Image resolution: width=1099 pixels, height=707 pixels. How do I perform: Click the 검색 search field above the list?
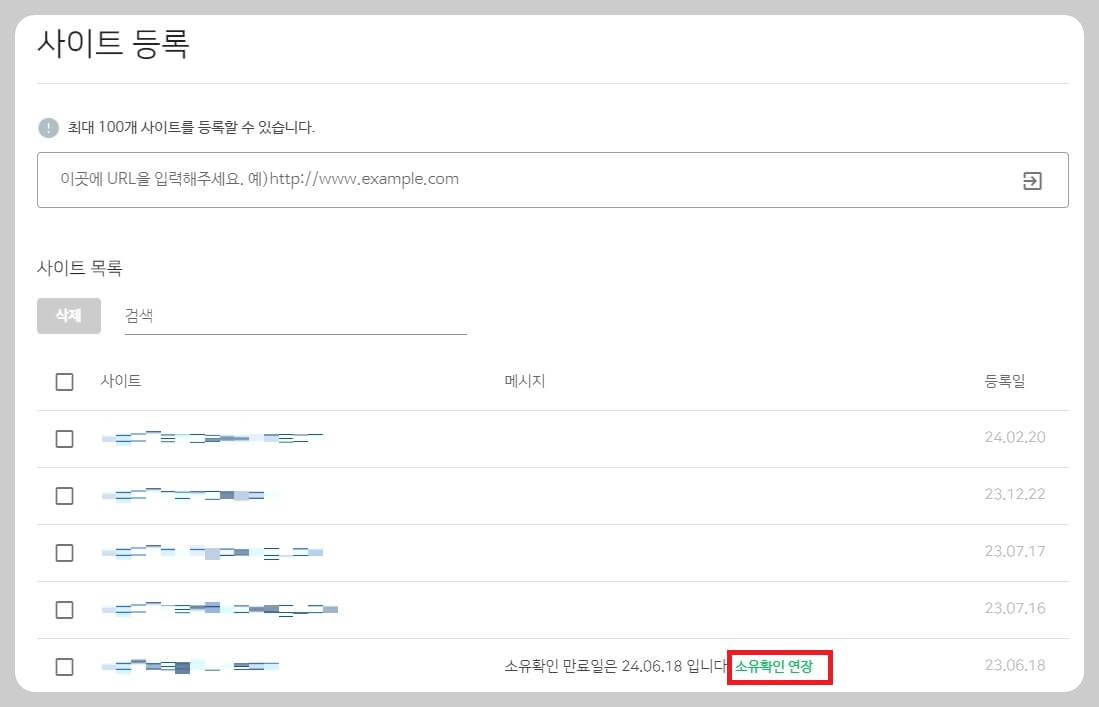[x=295, y=316]
